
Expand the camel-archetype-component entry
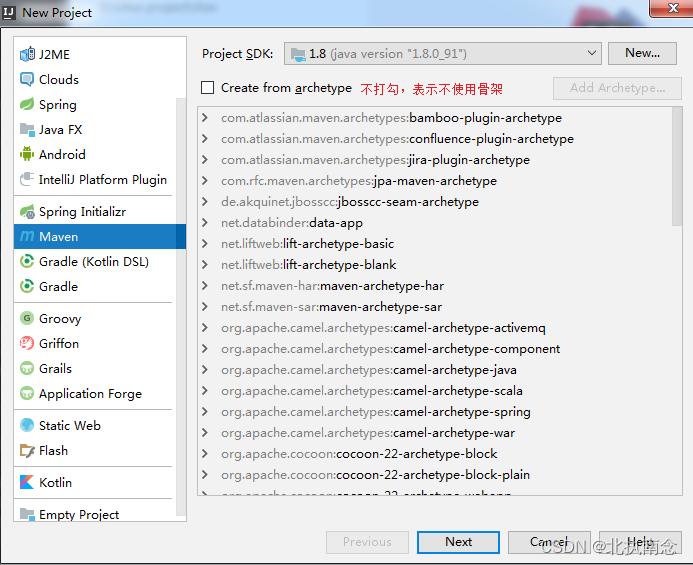point(205,349)
